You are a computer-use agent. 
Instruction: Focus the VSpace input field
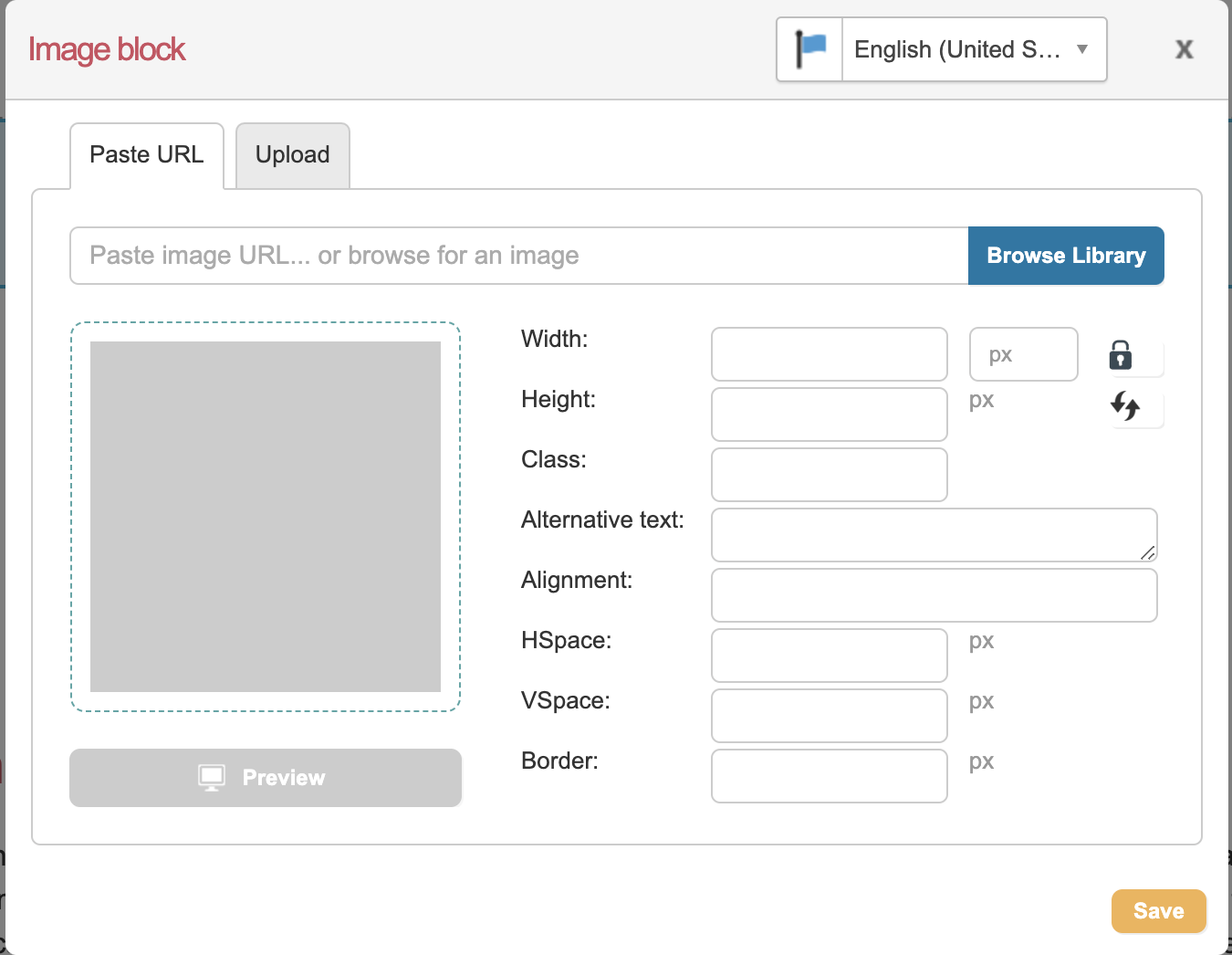(x=829, y=716)
